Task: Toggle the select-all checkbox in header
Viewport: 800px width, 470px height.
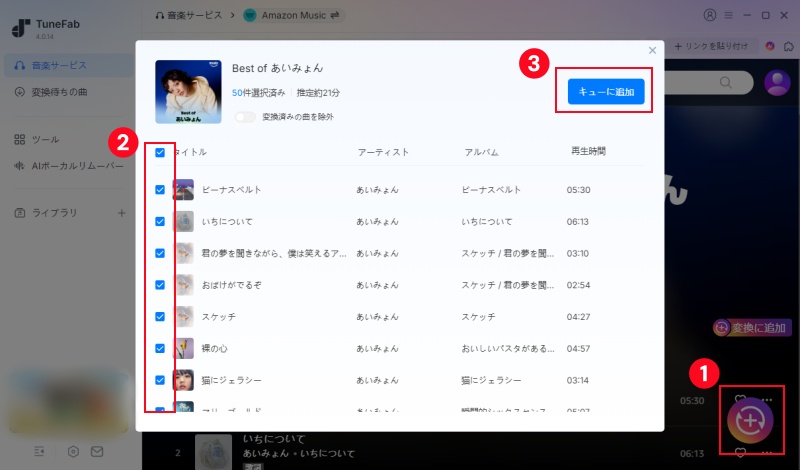Action: pyautogui.click(x=160, y=152)
